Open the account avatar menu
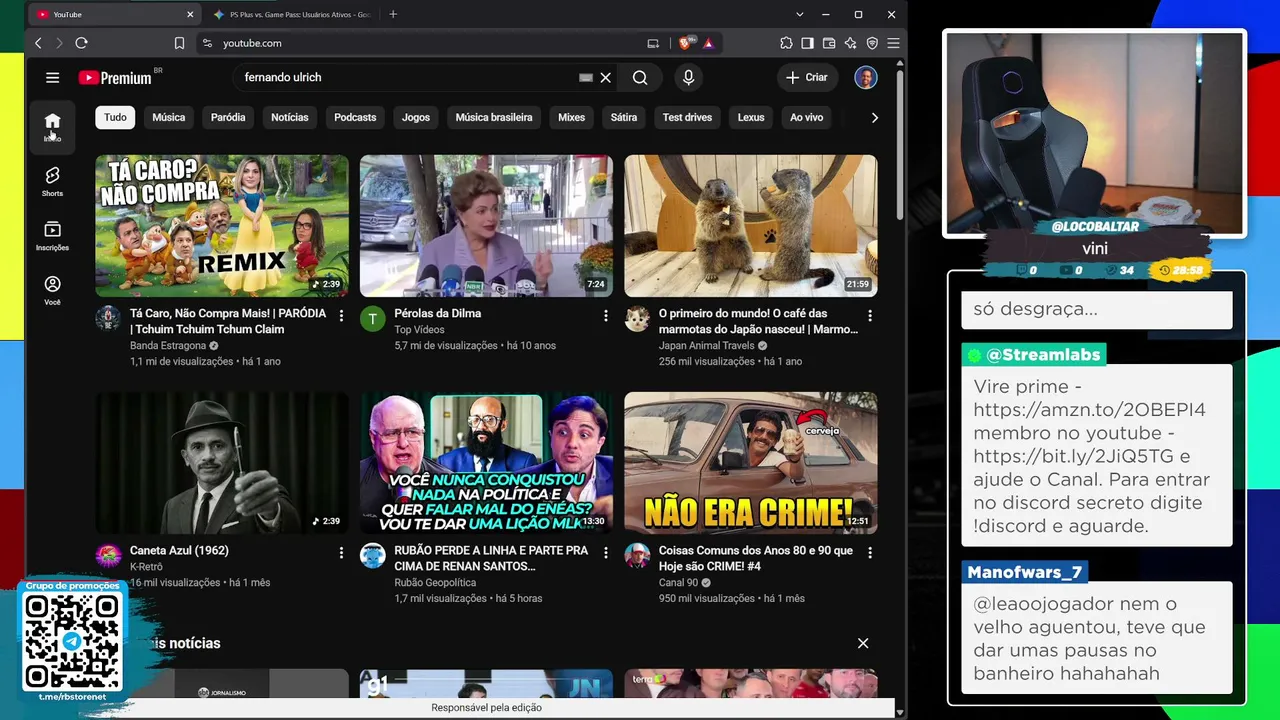This screenshot has width=1280, height=720. pos(866,77)
